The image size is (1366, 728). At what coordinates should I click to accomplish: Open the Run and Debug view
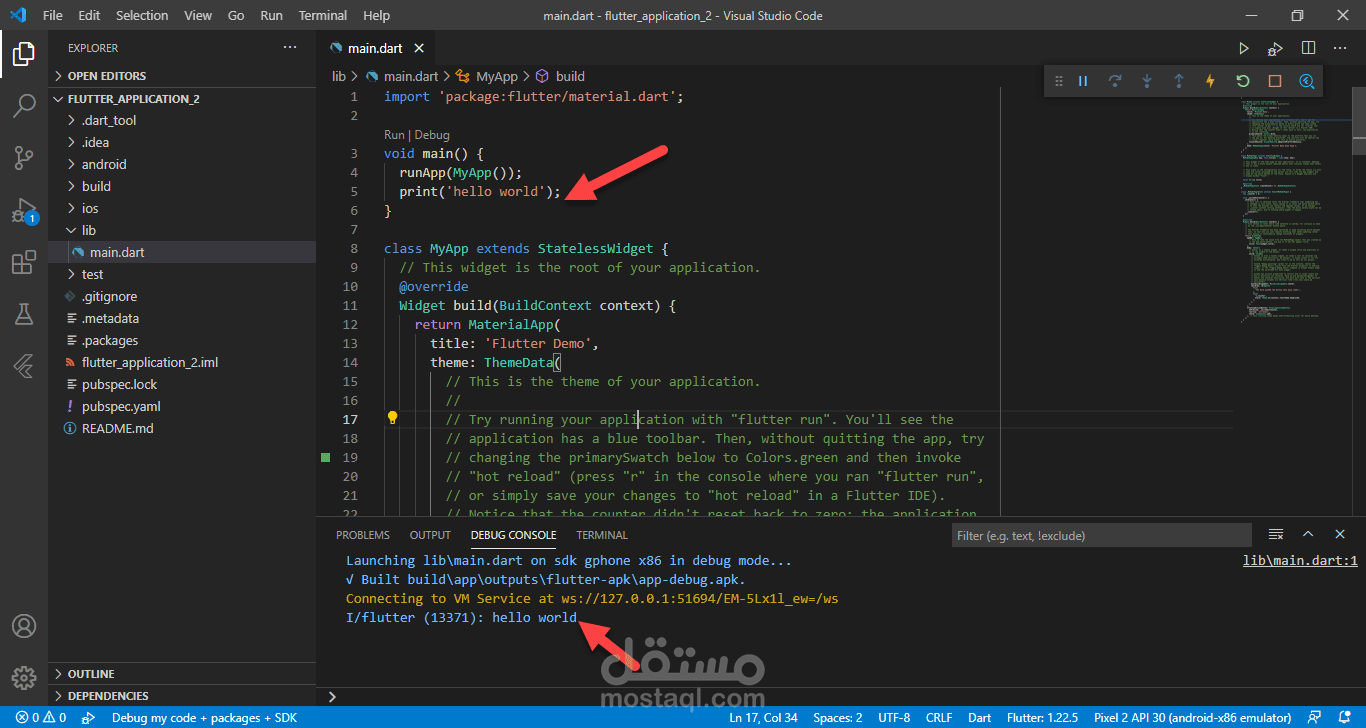click(x=24, y=210)
